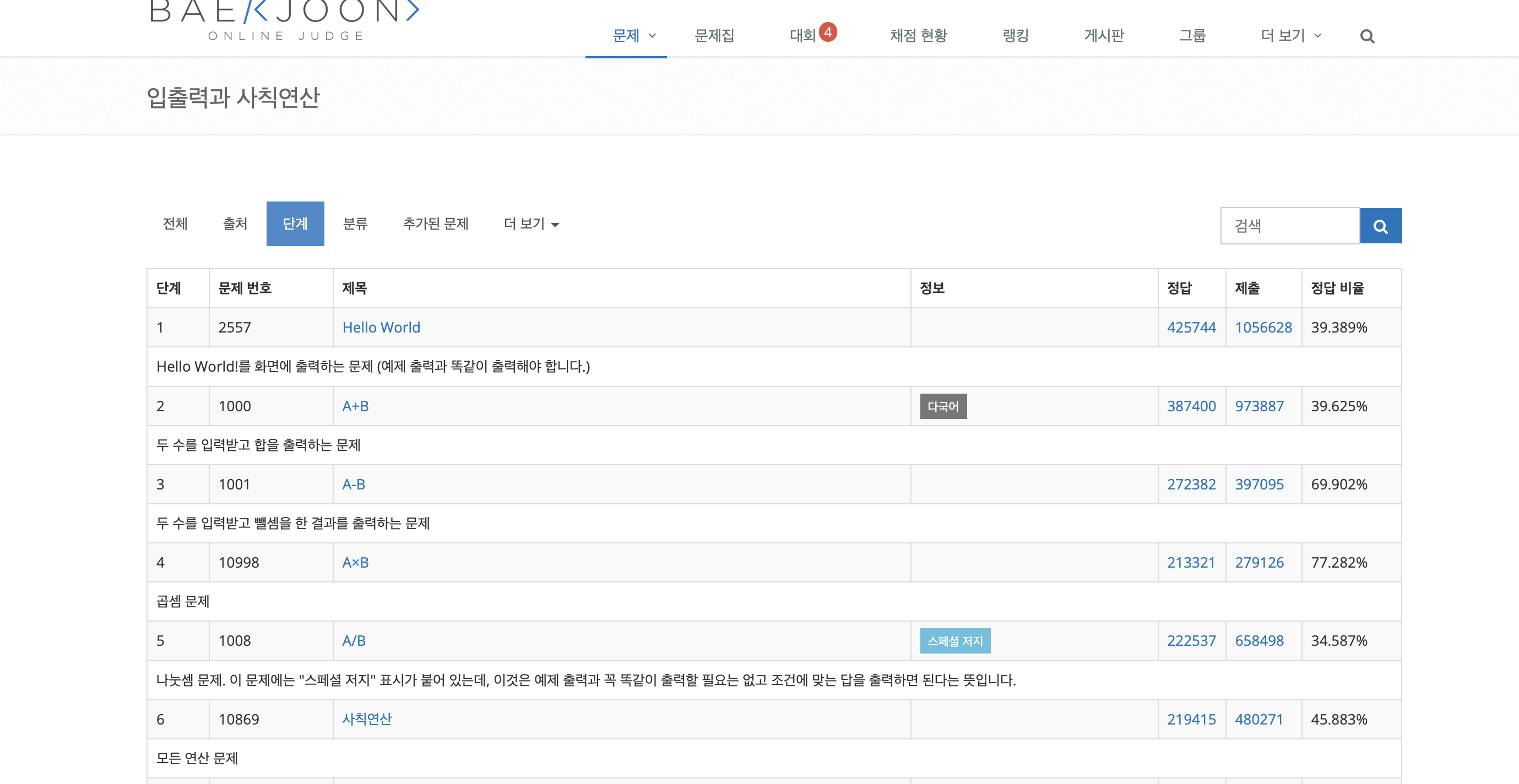Open the Baekjoon Online Judge logo

pos(285,20)
